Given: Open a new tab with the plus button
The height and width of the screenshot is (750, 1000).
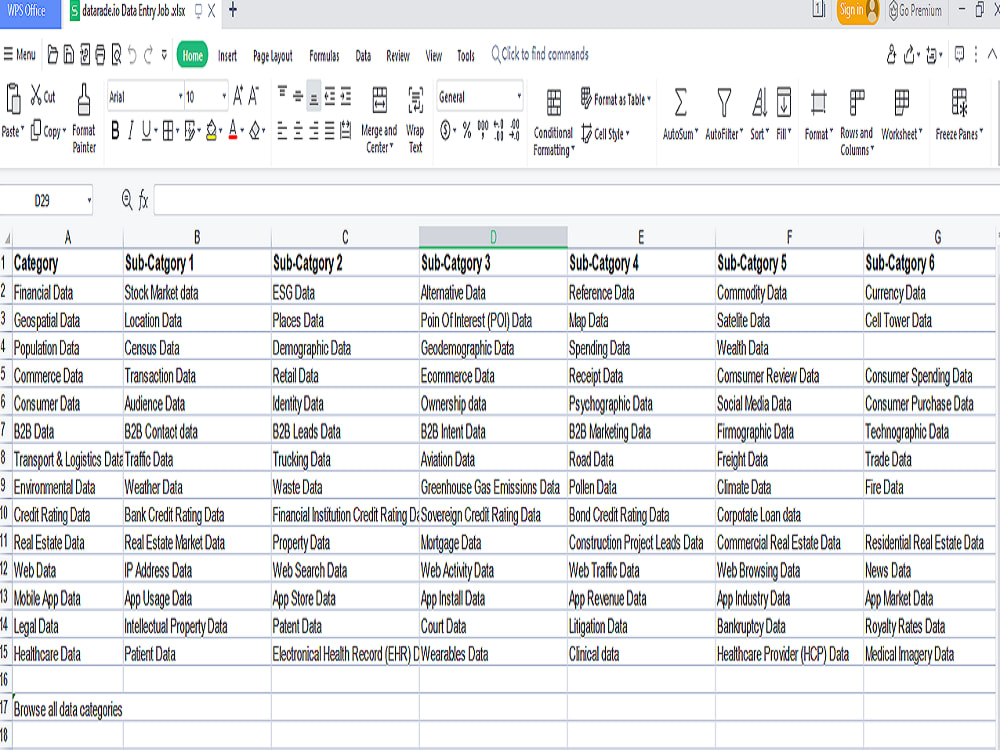Looking at the screenshot, I should pyautogui.click(x=233, y=10).
